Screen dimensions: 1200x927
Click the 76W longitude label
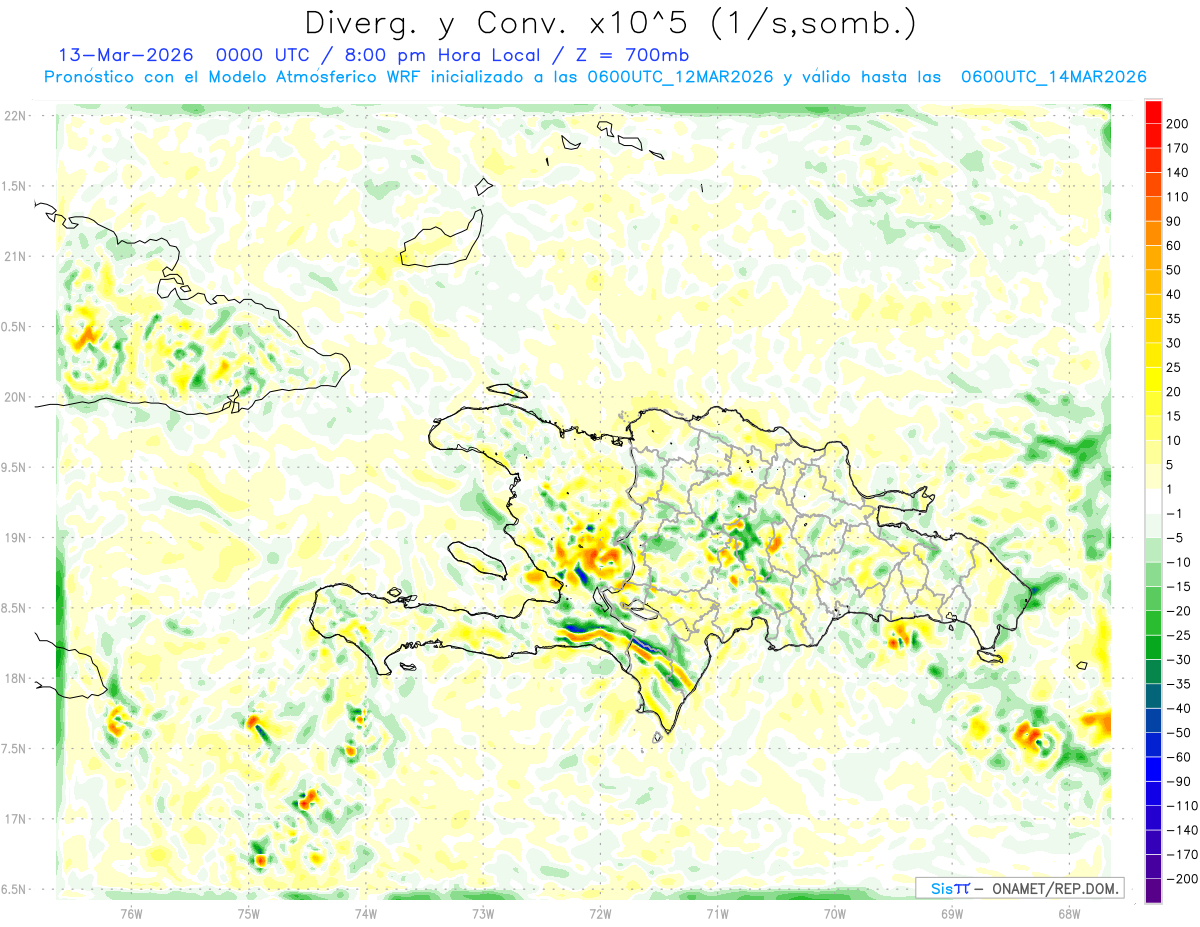131,912
